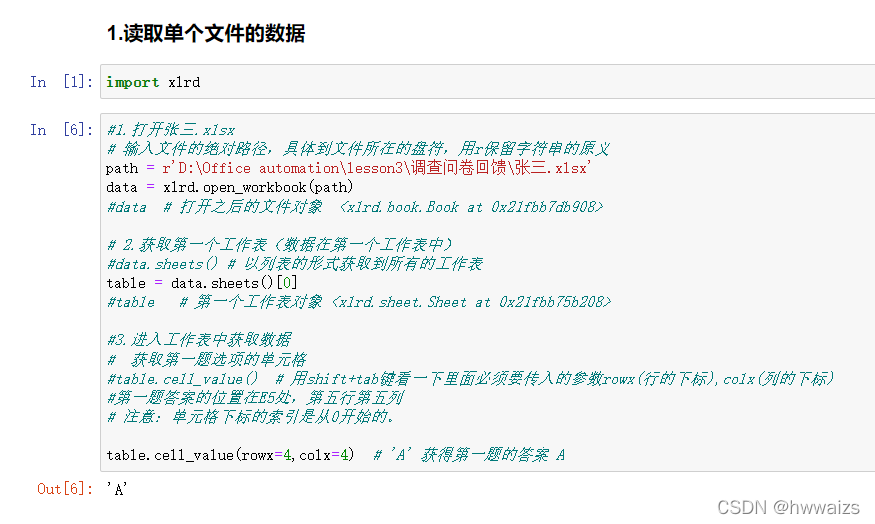Click the comment '#table.cell_value()' with shift+tab hint

tap(470, 378)
